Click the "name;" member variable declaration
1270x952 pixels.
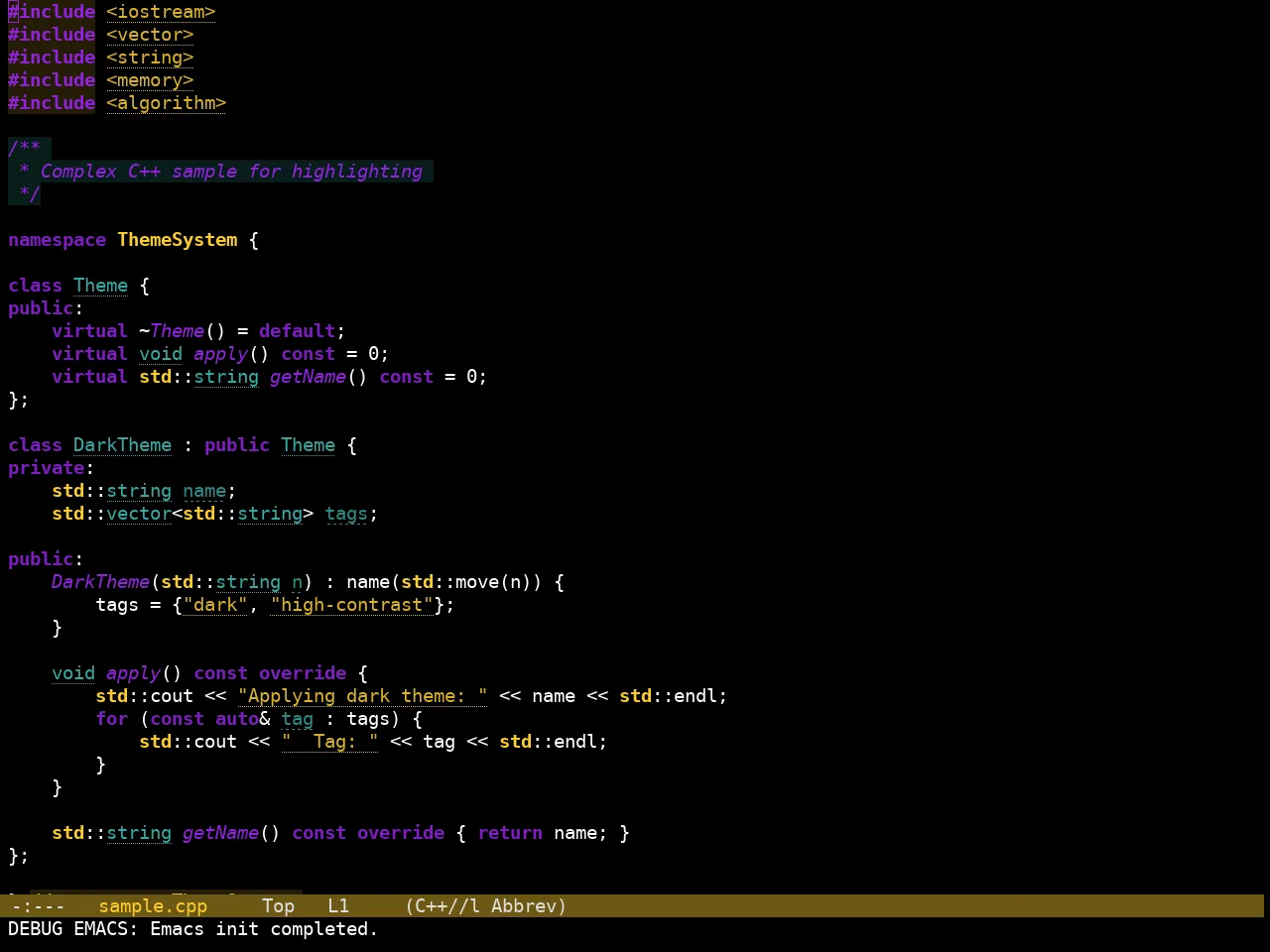[209, 491]
